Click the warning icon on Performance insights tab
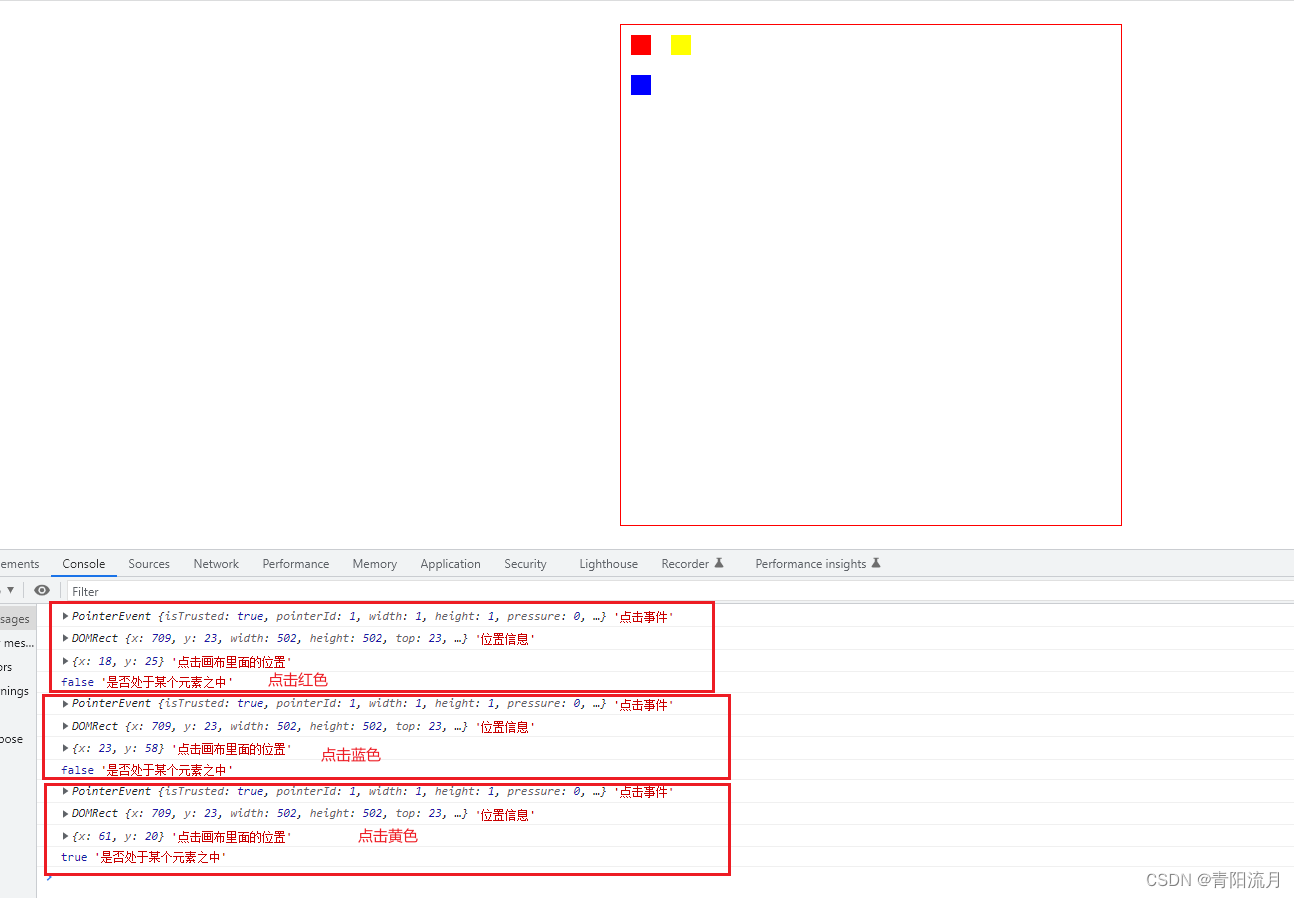This screenshot has height=898, width=1294. tap(876, 563)
